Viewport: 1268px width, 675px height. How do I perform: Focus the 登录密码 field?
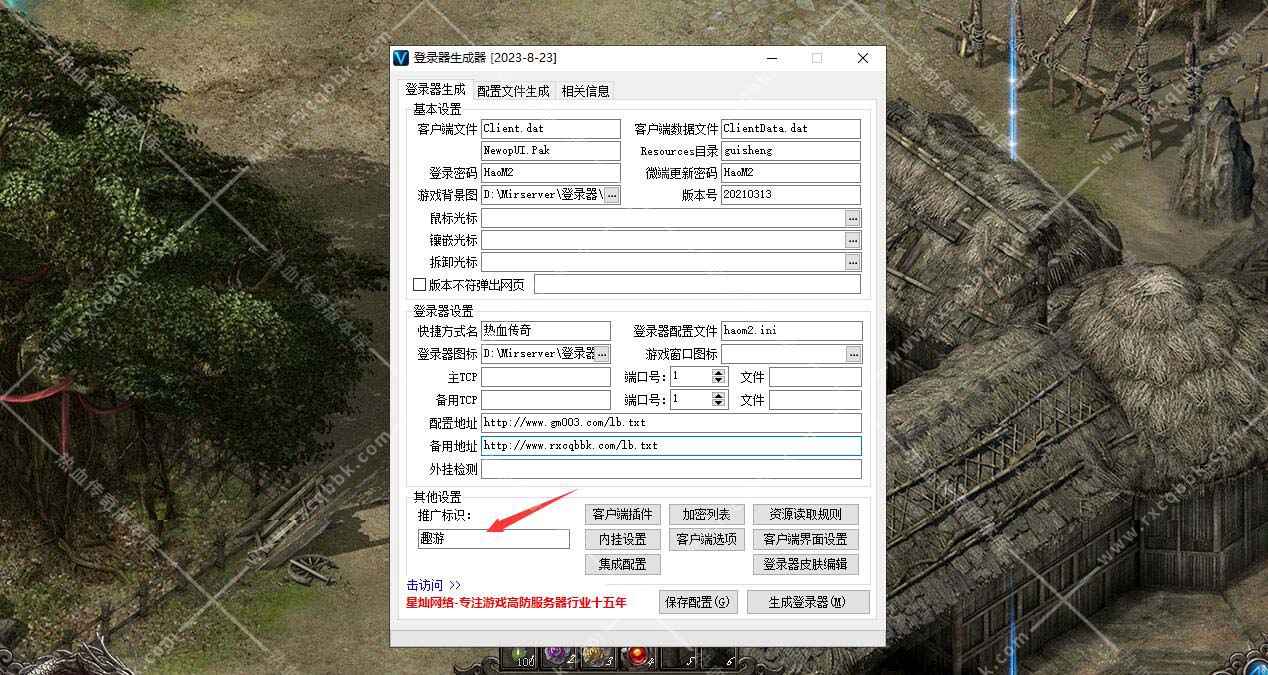point(551,173)
